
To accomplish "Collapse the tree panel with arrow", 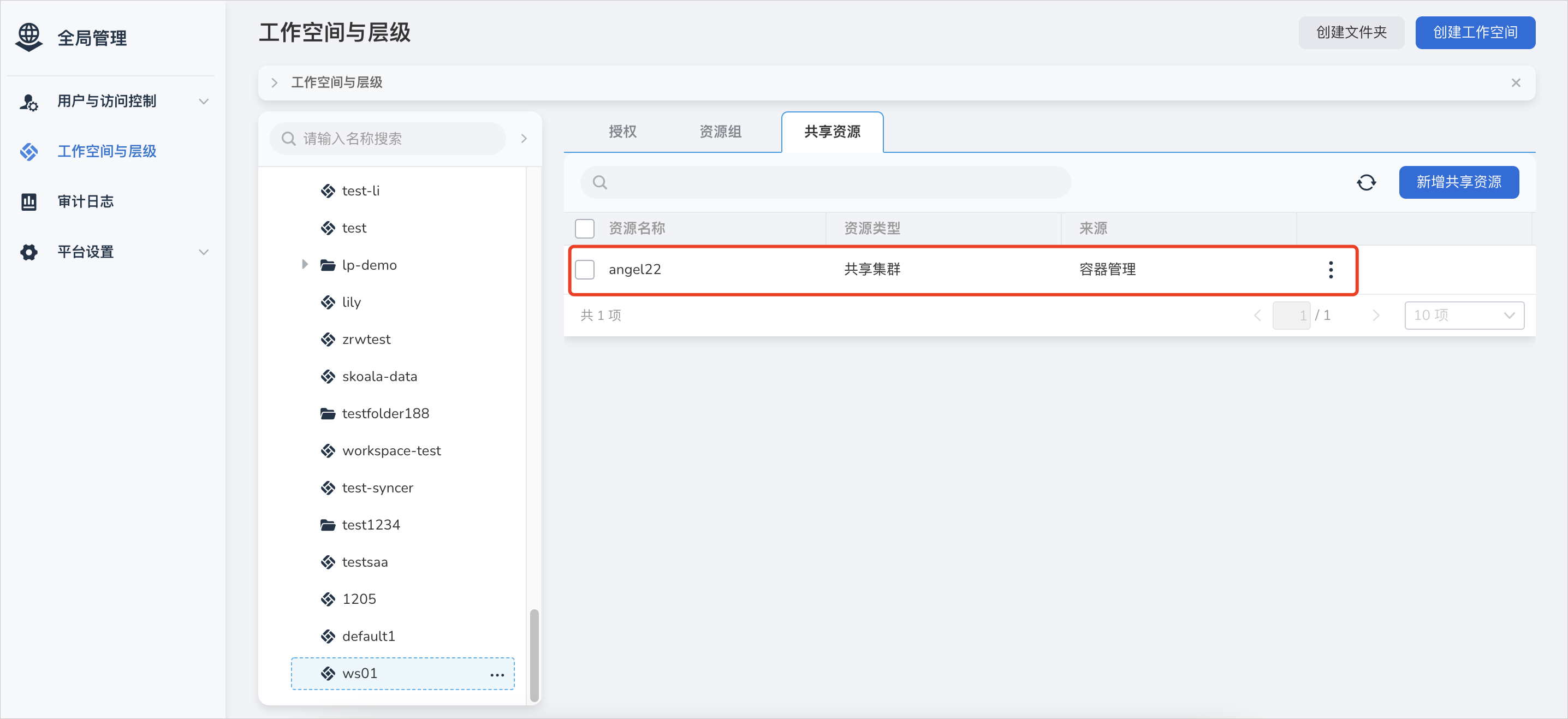I will 524,139.
